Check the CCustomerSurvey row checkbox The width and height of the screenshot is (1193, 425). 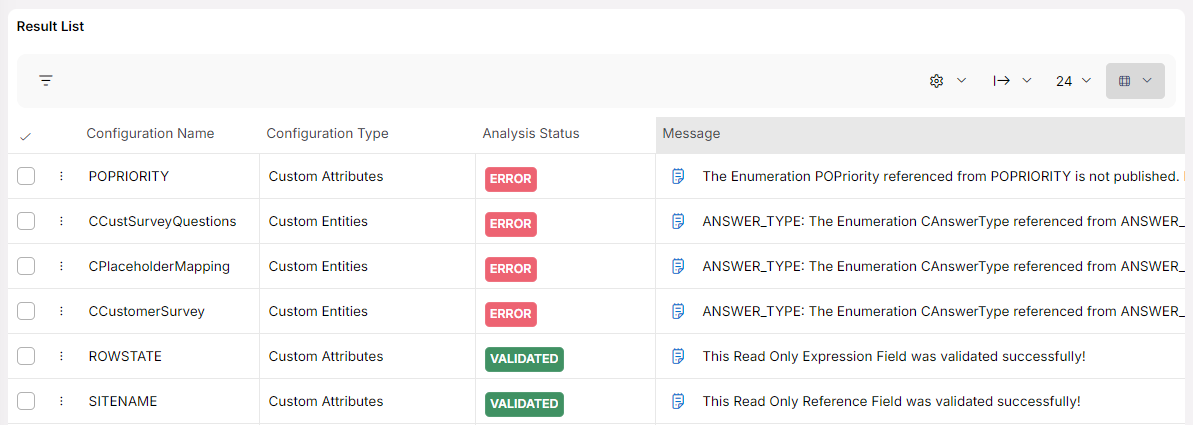click(26, 311)
